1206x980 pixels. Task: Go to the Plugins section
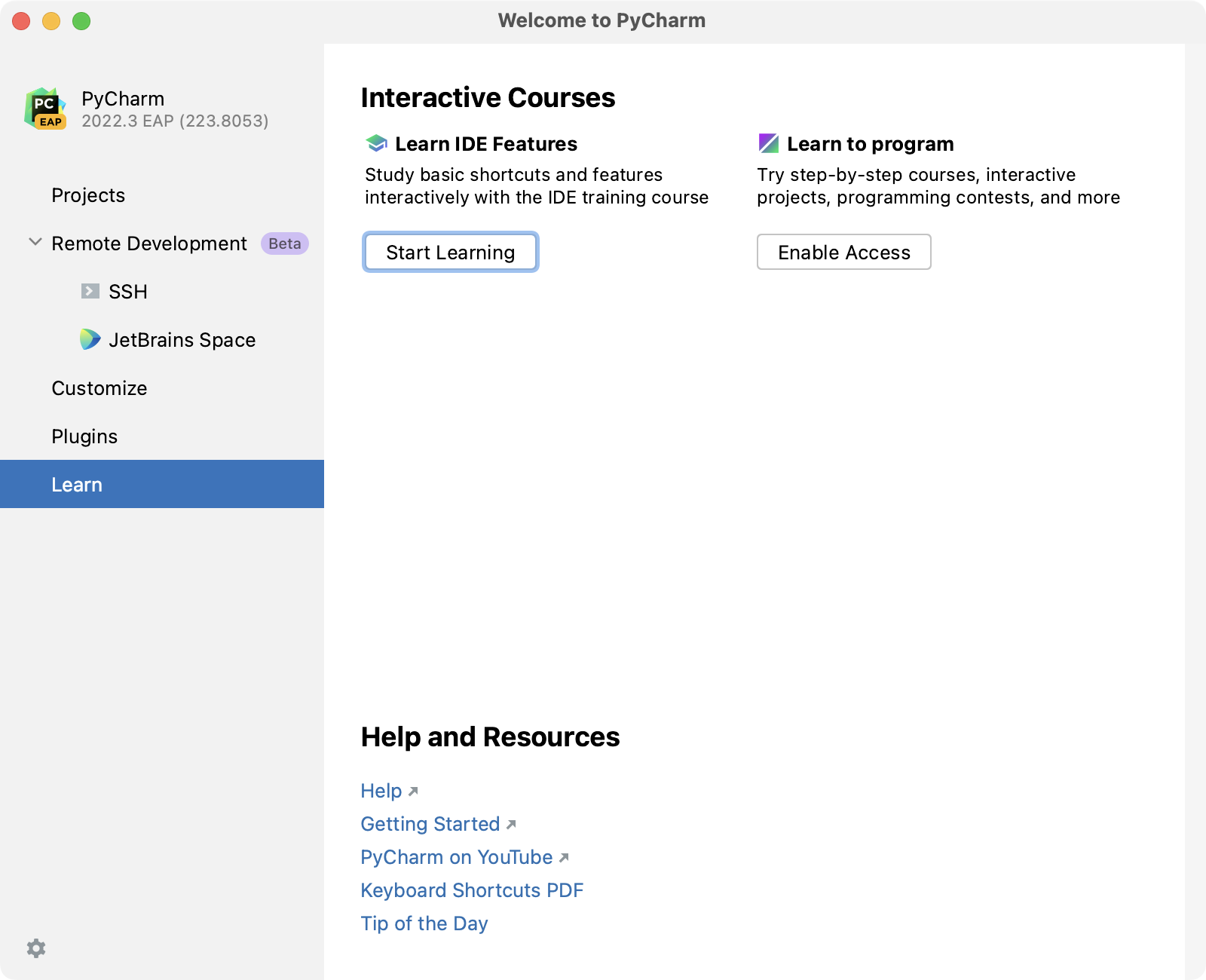pos(84,436)
